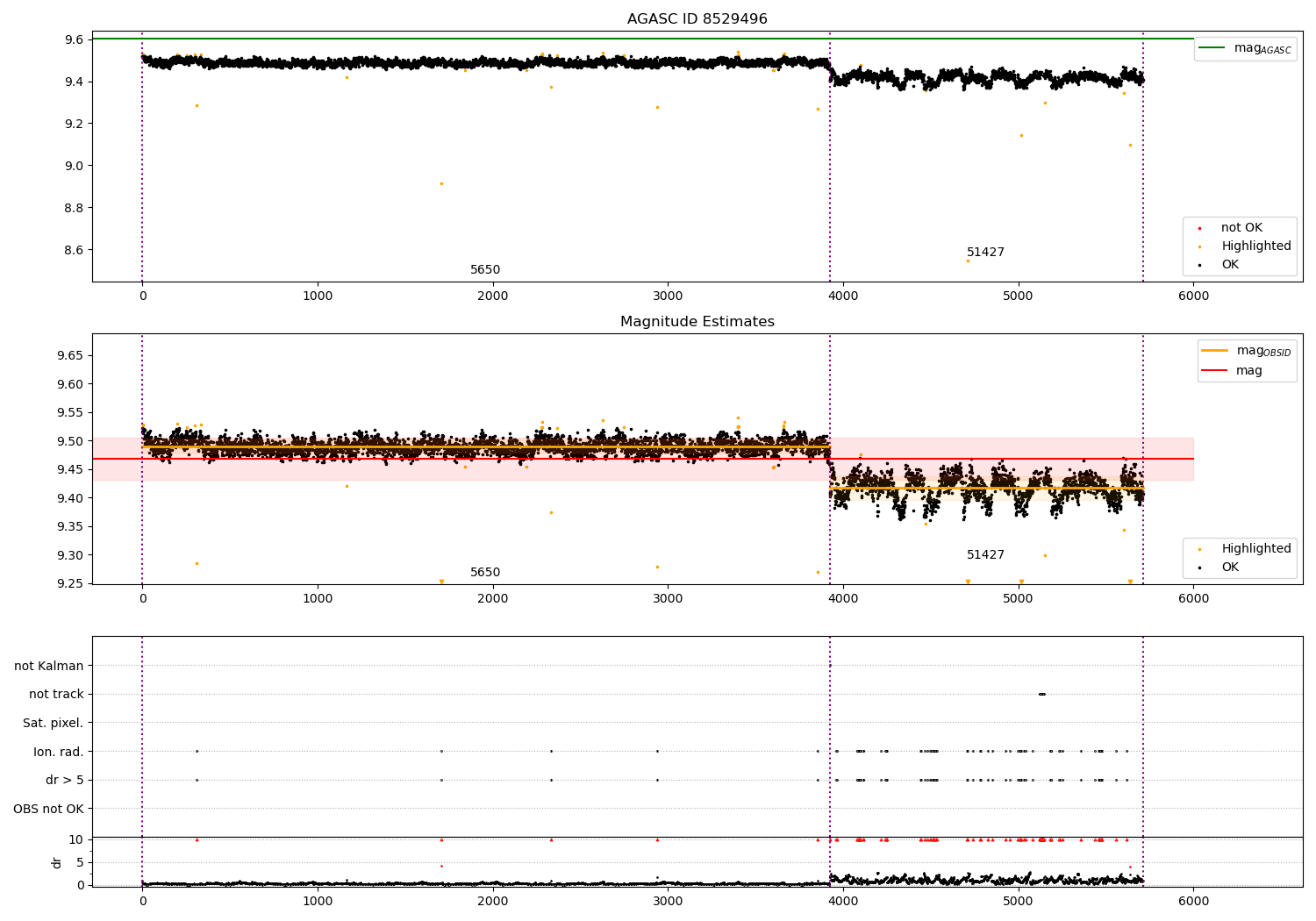Viewport: 1316px width, 921px height.
Task: Click the 1000 x-tick under the middle plot
Action: pos(318,599)
